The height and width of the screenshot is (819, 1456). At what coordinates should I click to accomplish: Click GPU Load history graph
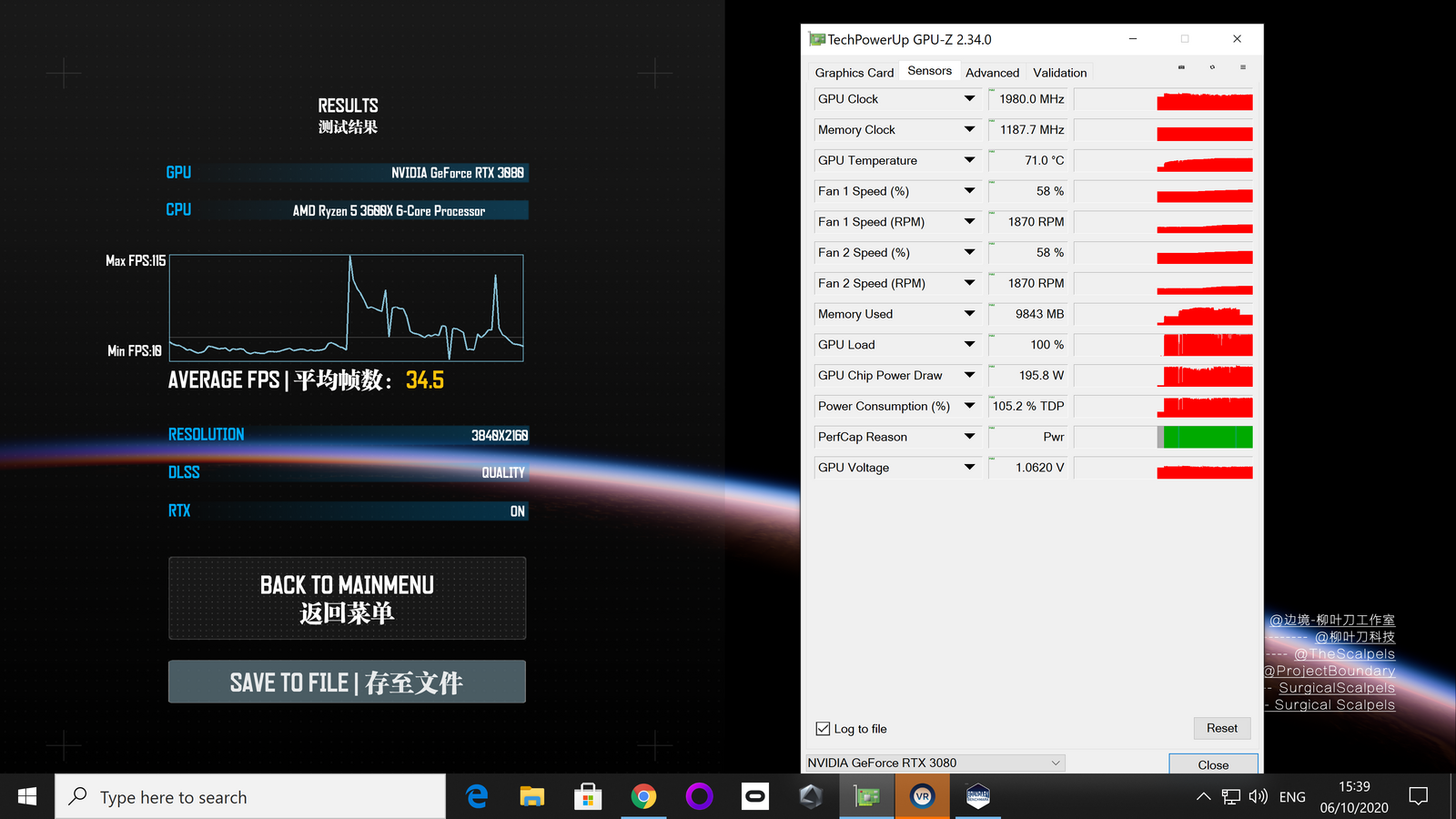(x=1164, y=345)
